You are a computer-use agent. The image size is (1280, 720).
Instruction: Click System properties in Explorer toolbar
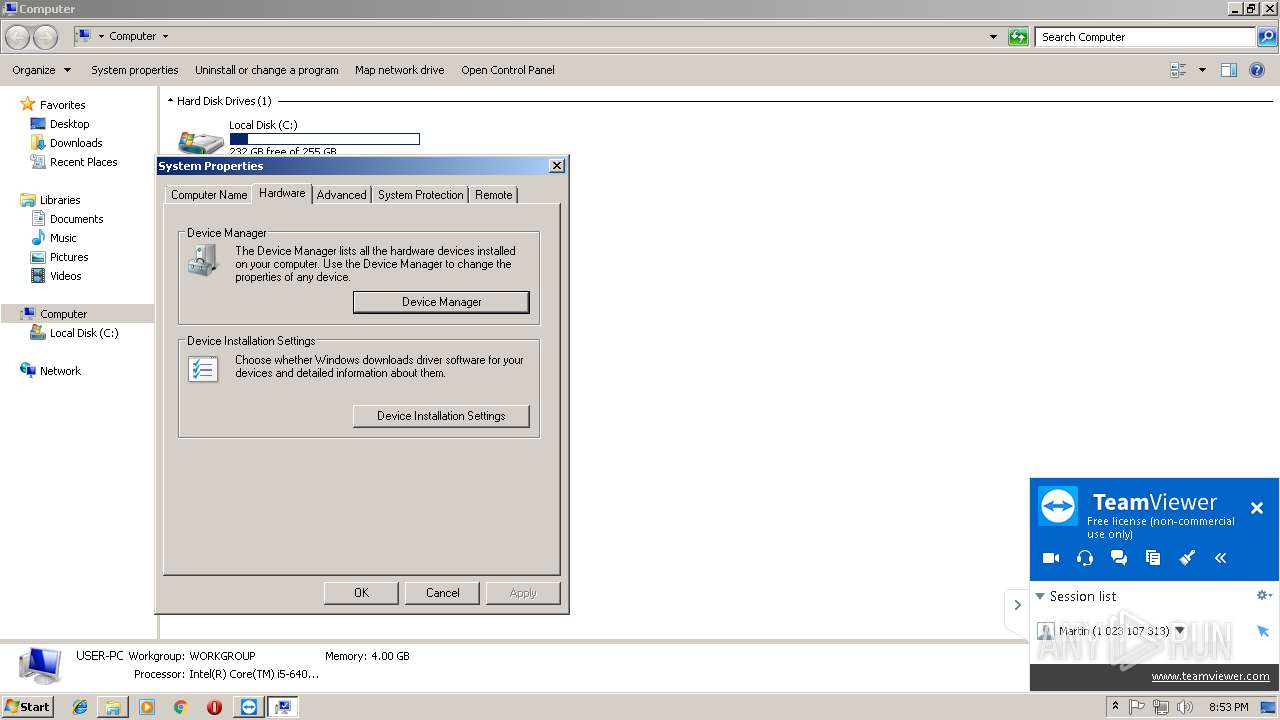(x=134, y=70)
